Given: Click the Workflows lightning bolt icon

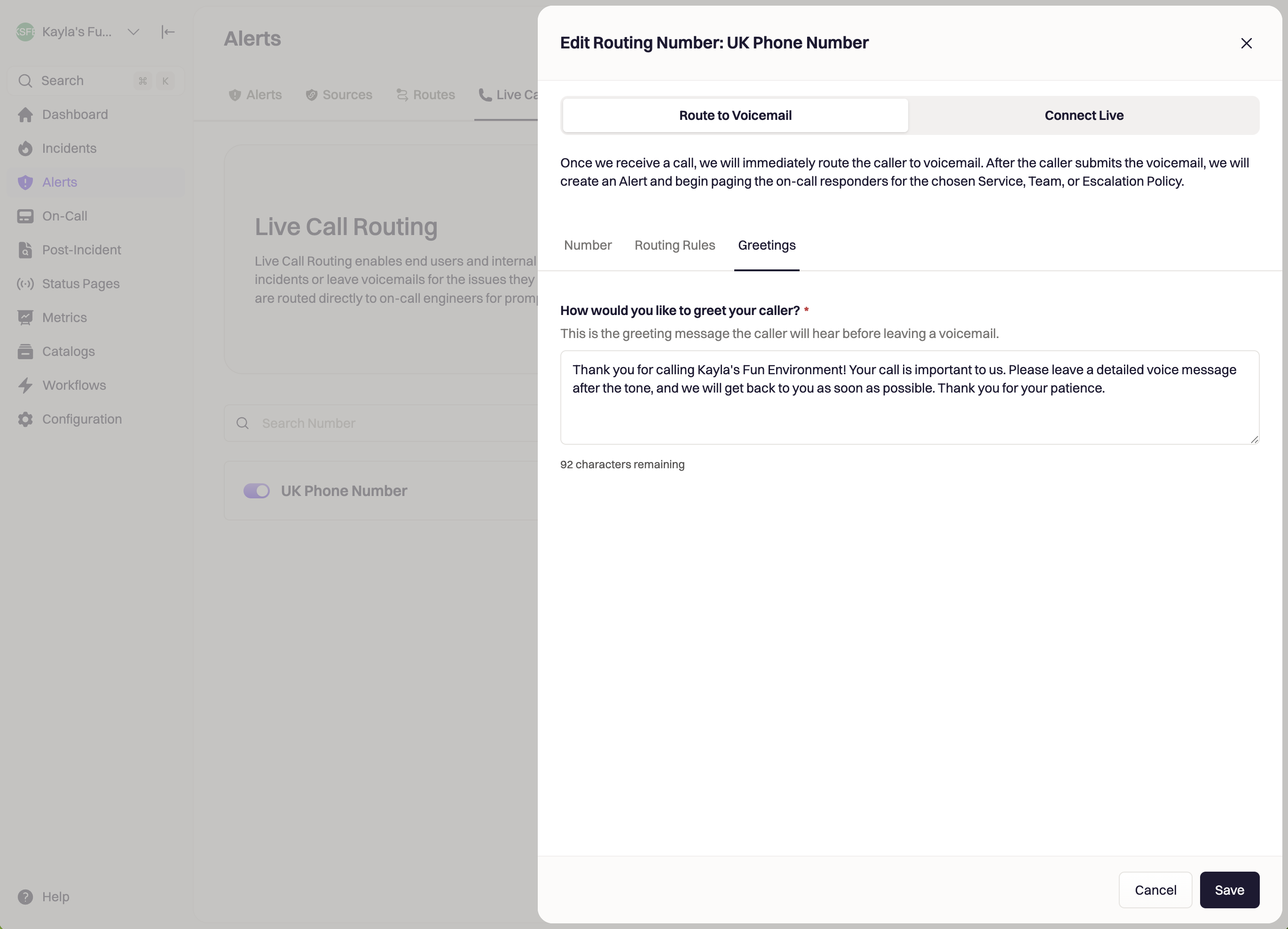Looking at the screenshot, I should (x=25, y=386).
